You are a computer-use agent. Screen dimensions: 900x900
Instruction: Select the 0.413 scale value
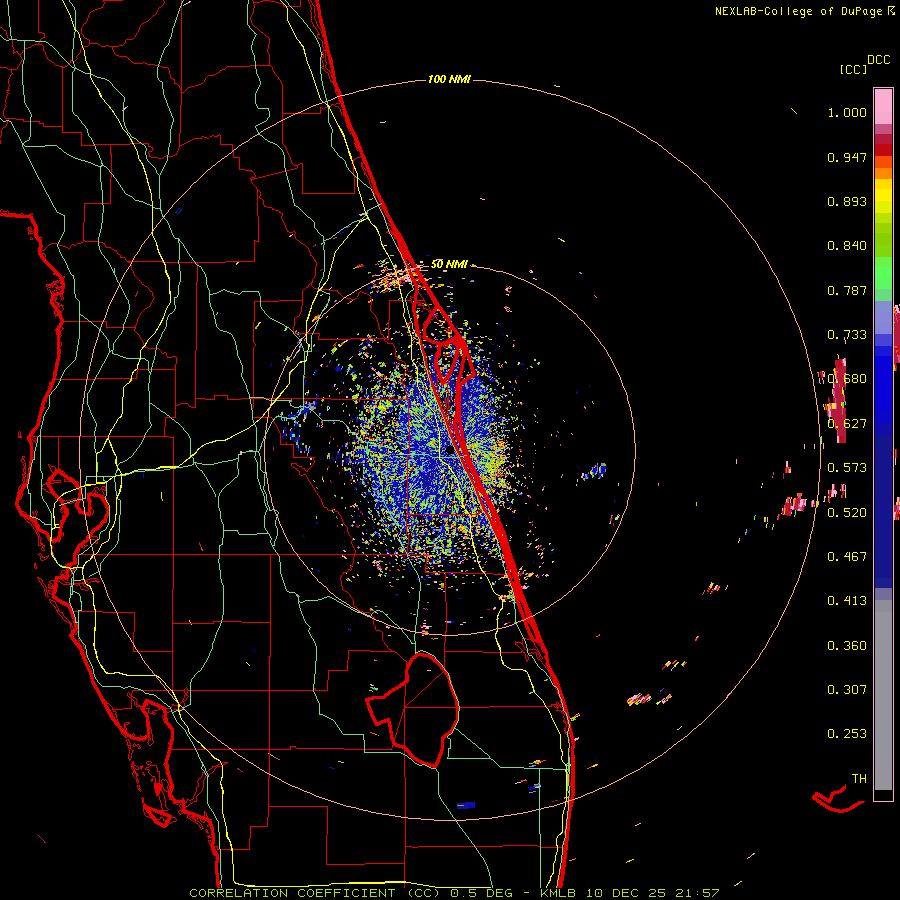coord(847,601)
